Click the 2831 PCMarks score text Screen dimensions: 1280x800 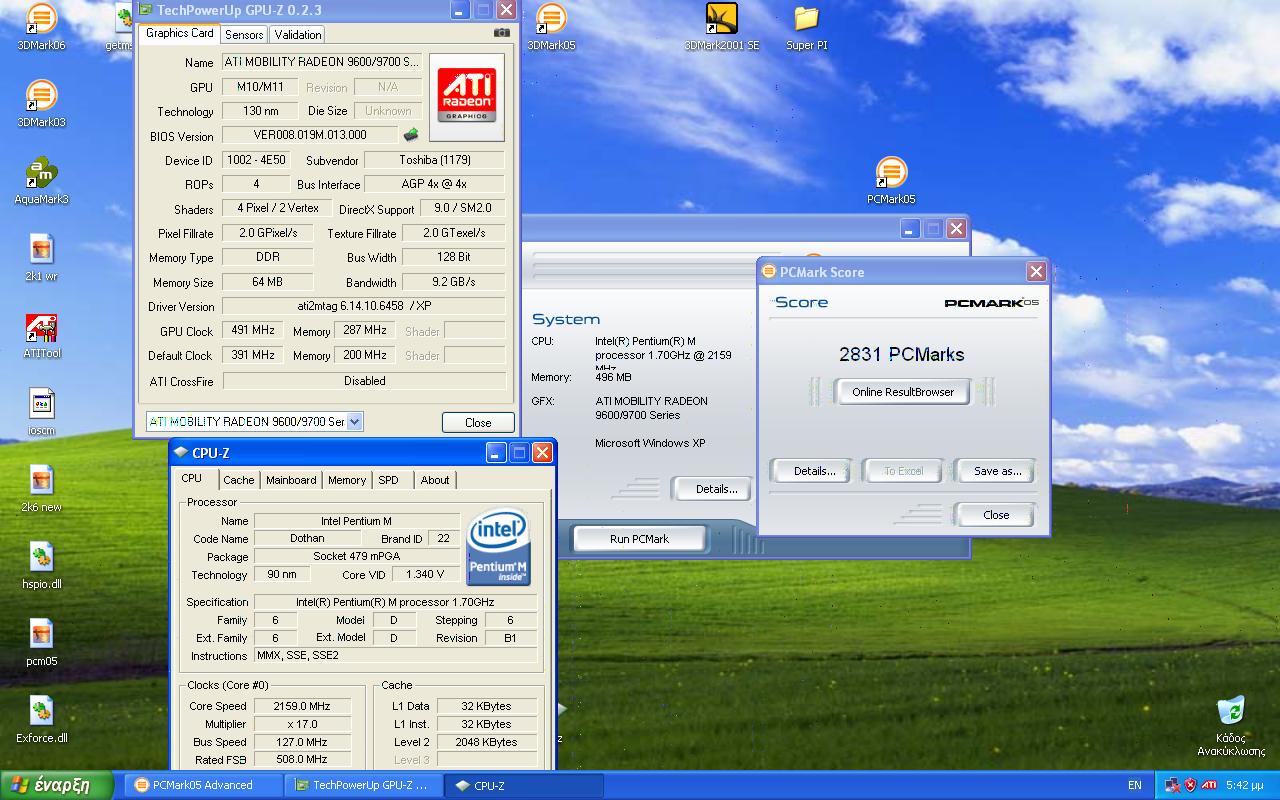902,354
